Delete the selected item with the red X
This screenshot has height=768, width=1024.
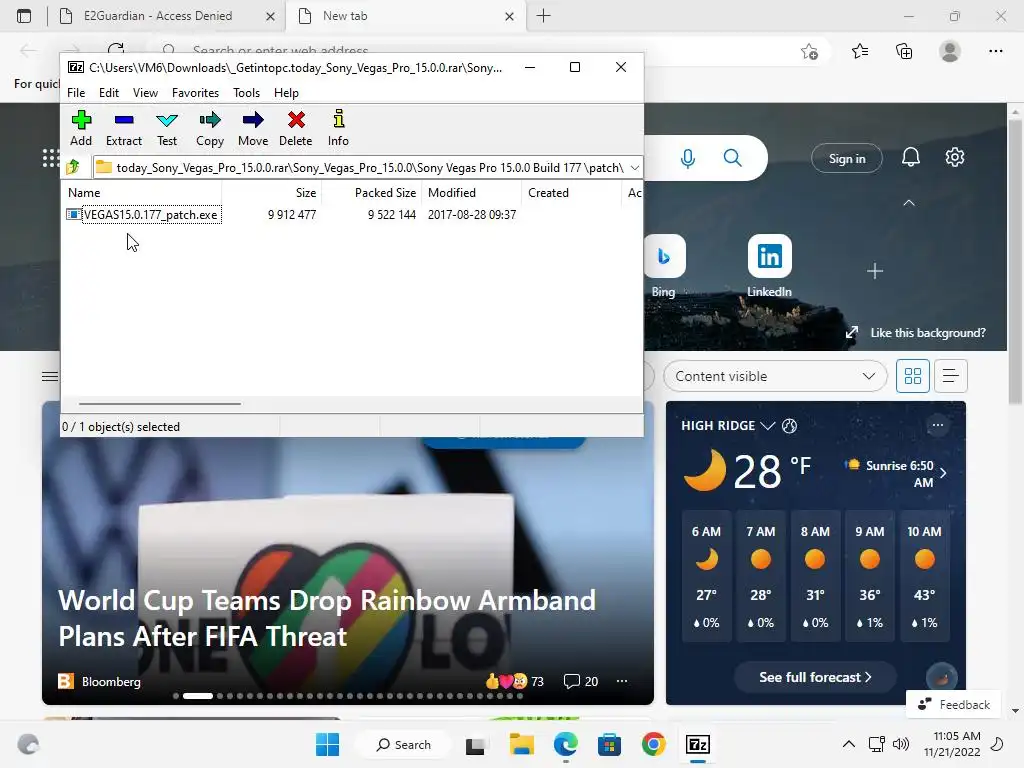click(x=296, y=129)
